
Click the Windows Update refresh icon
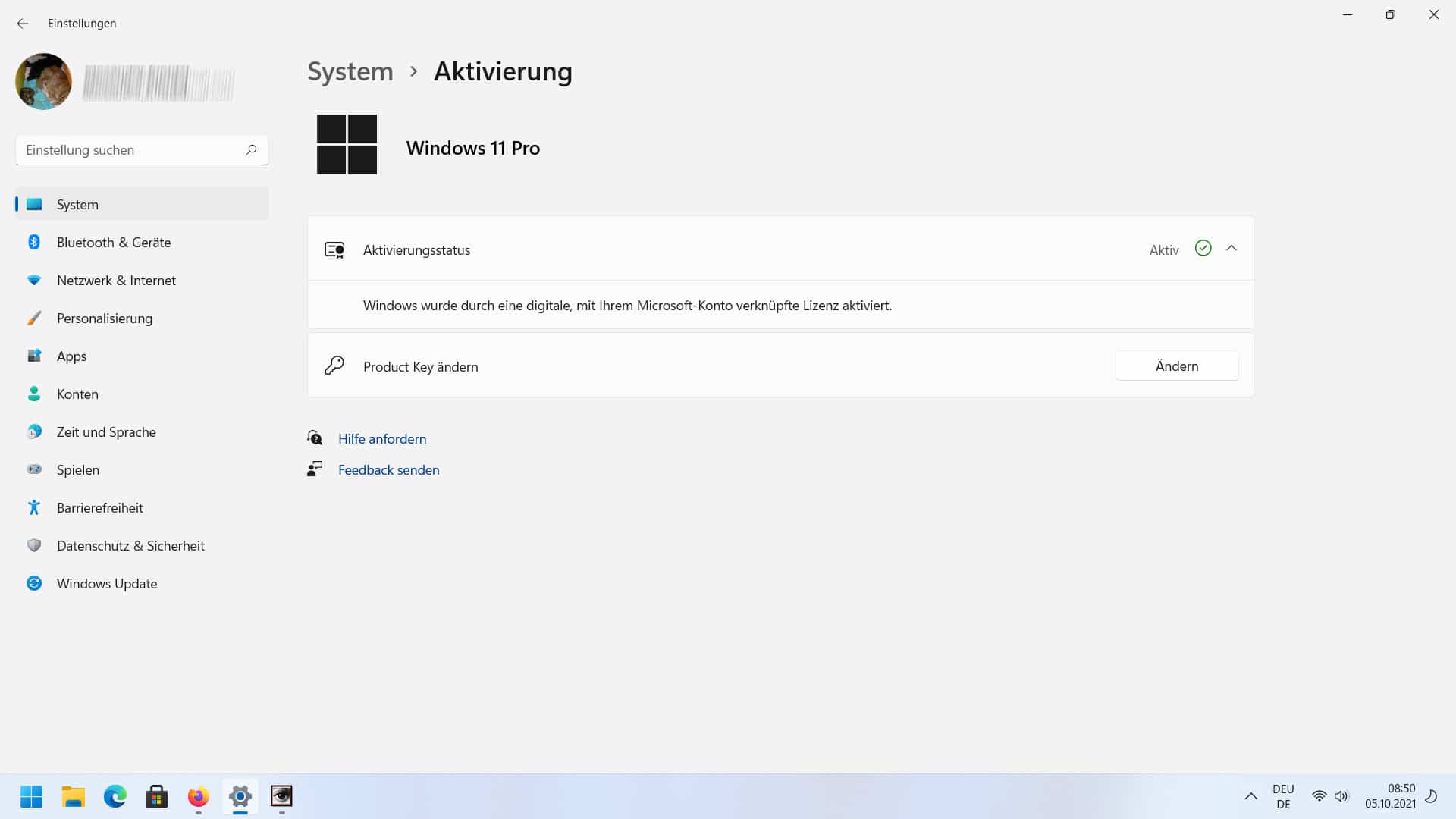tap(34, 583)
